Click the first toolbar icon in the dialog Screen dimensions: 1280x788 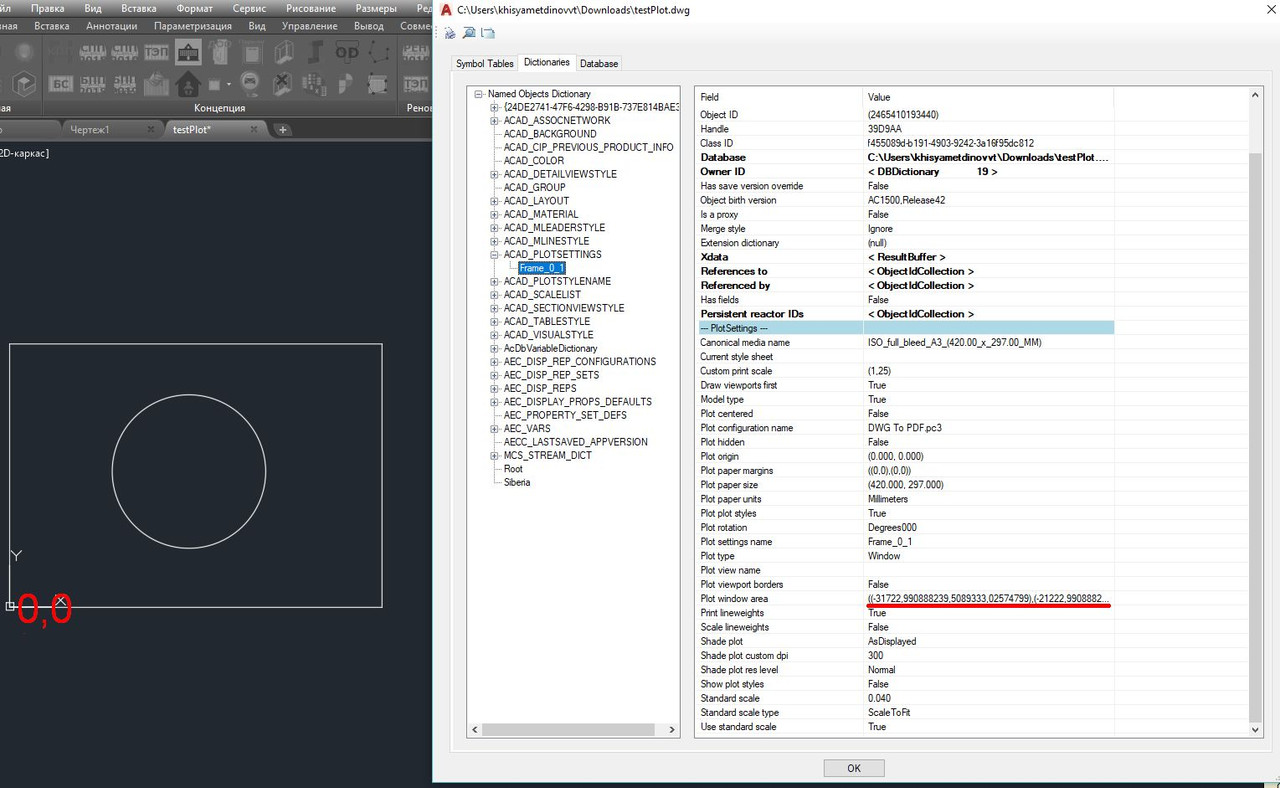coord(450,33)
